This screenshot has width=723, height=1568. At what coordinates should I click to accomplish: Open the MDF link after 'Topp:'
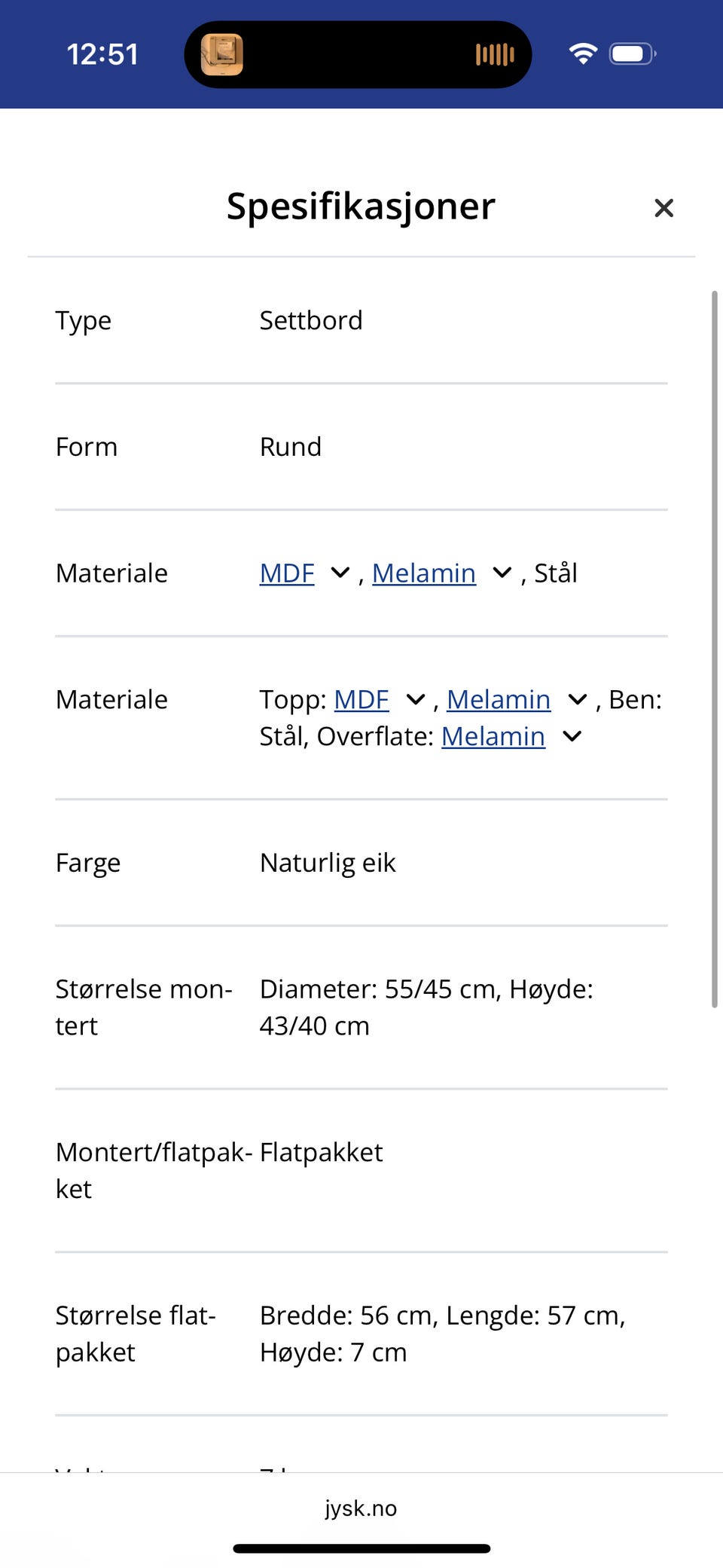(361, 700)
